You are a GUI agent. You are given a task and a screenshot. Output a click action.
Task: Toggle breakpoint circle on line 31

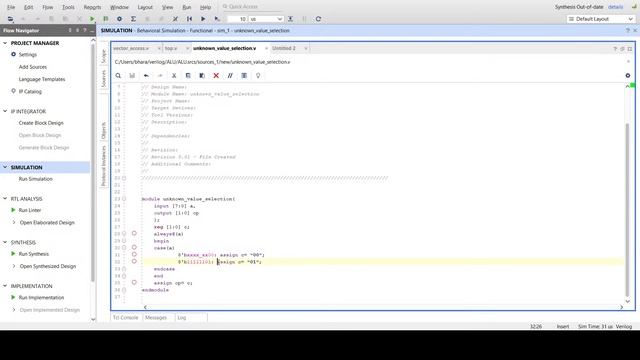pyautogui.click(x=134, y=254)
